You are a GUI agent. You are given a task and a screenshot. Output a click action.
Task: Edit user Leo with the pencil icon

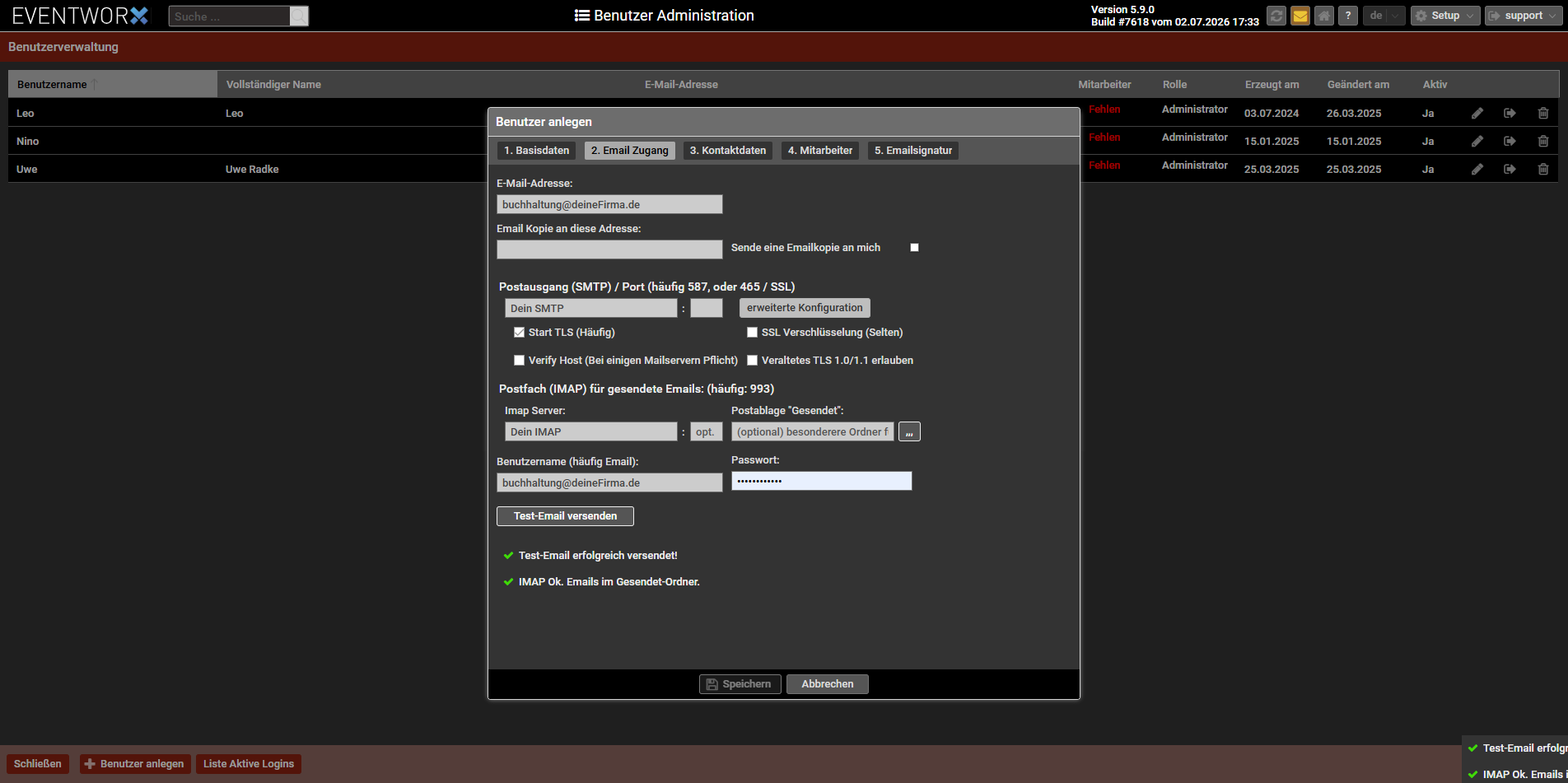click(1477, 113)
